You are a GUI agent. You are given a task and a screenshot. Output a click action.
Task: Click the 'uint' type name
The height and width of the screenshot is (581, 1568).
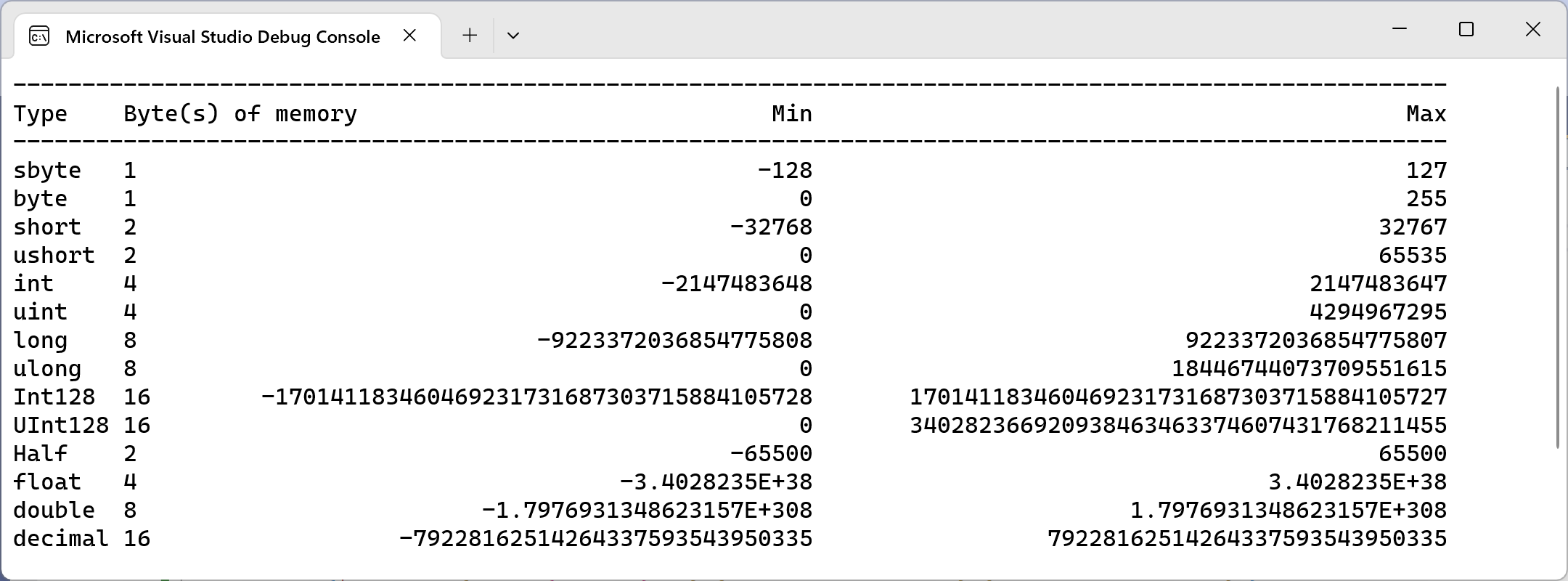tap(41, 312)
